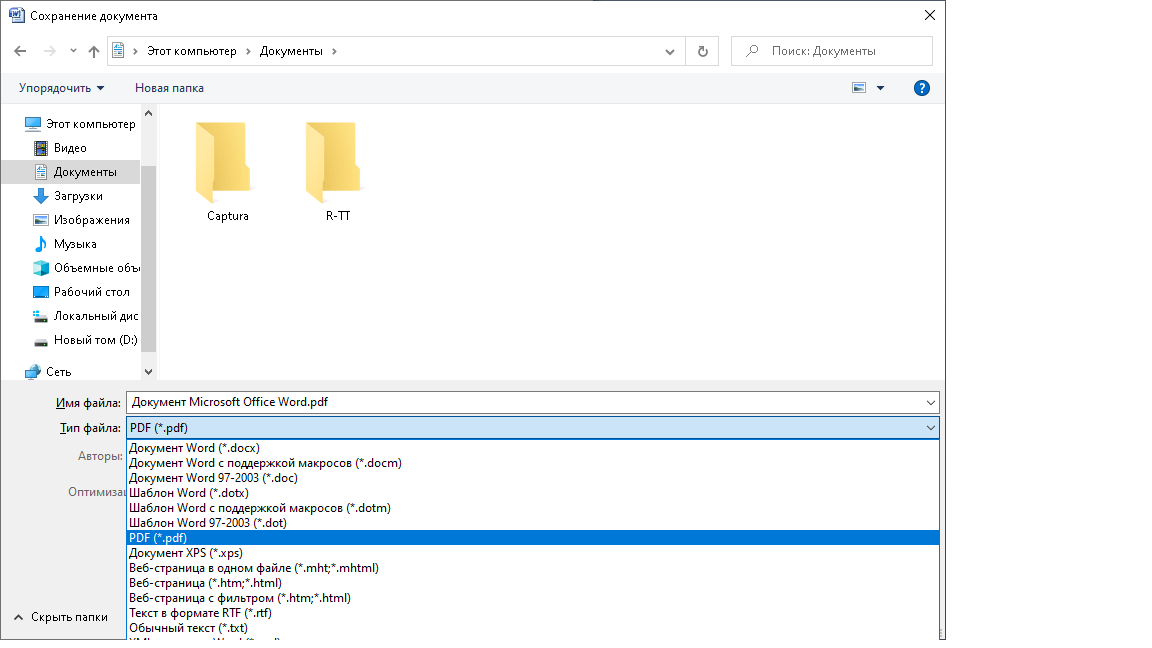Screen dimensions: 1152x648
Task: Click the forward navigation arrow
Action: coord(49,51)
